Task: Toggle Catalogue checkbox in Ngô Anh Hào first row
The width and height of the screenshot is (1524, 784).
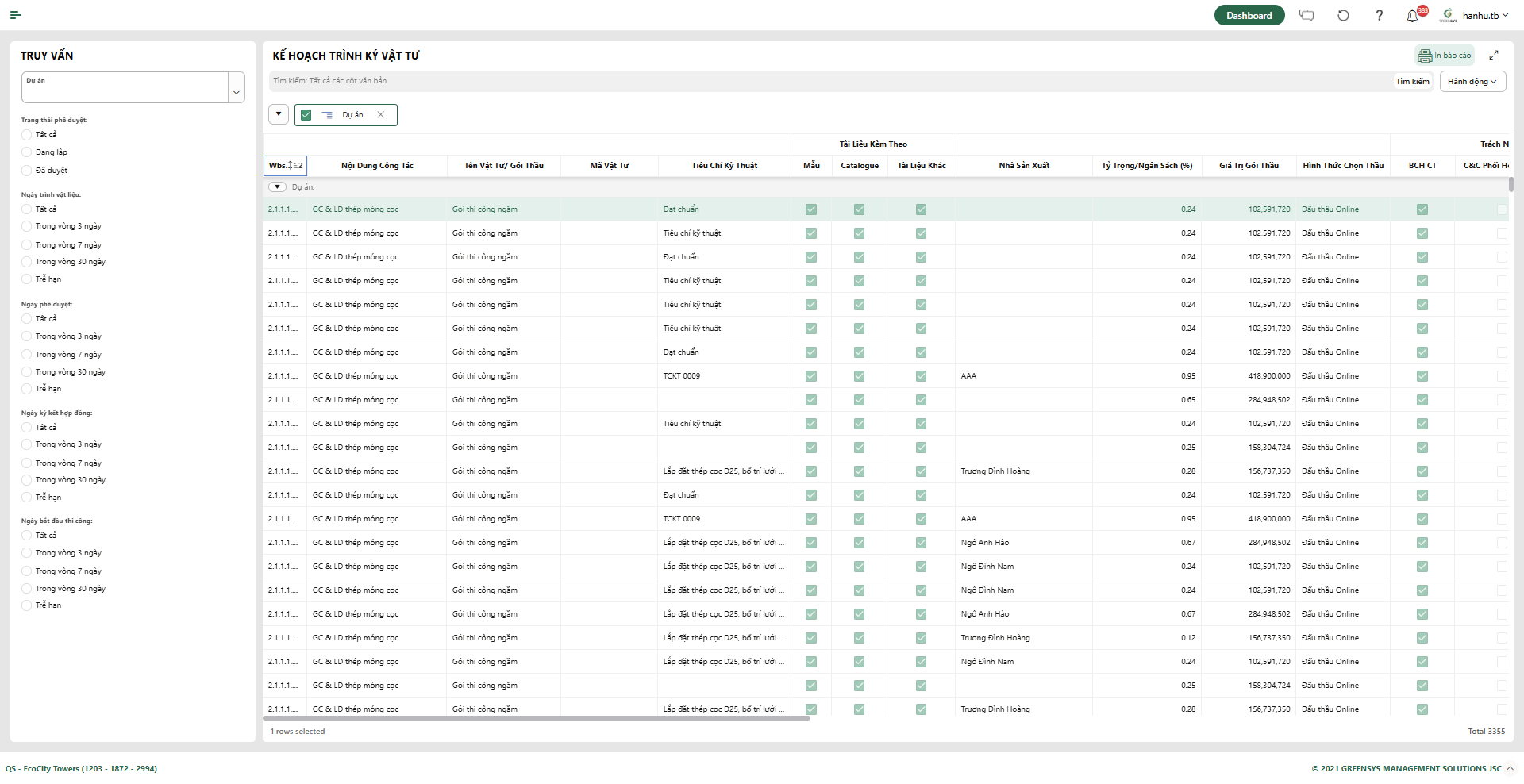Action: coord(859,543)
